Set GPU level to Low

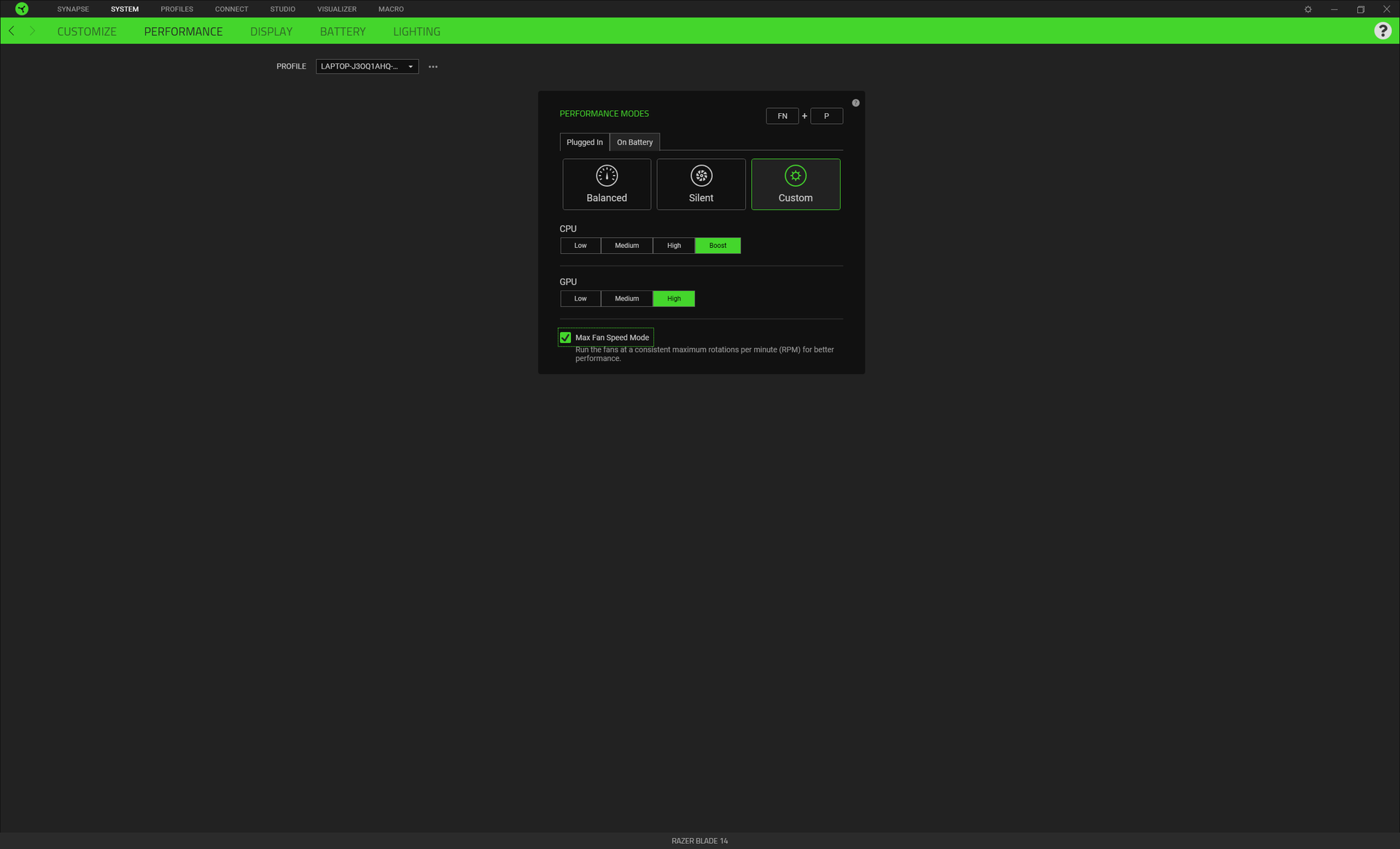pos(580,299)
